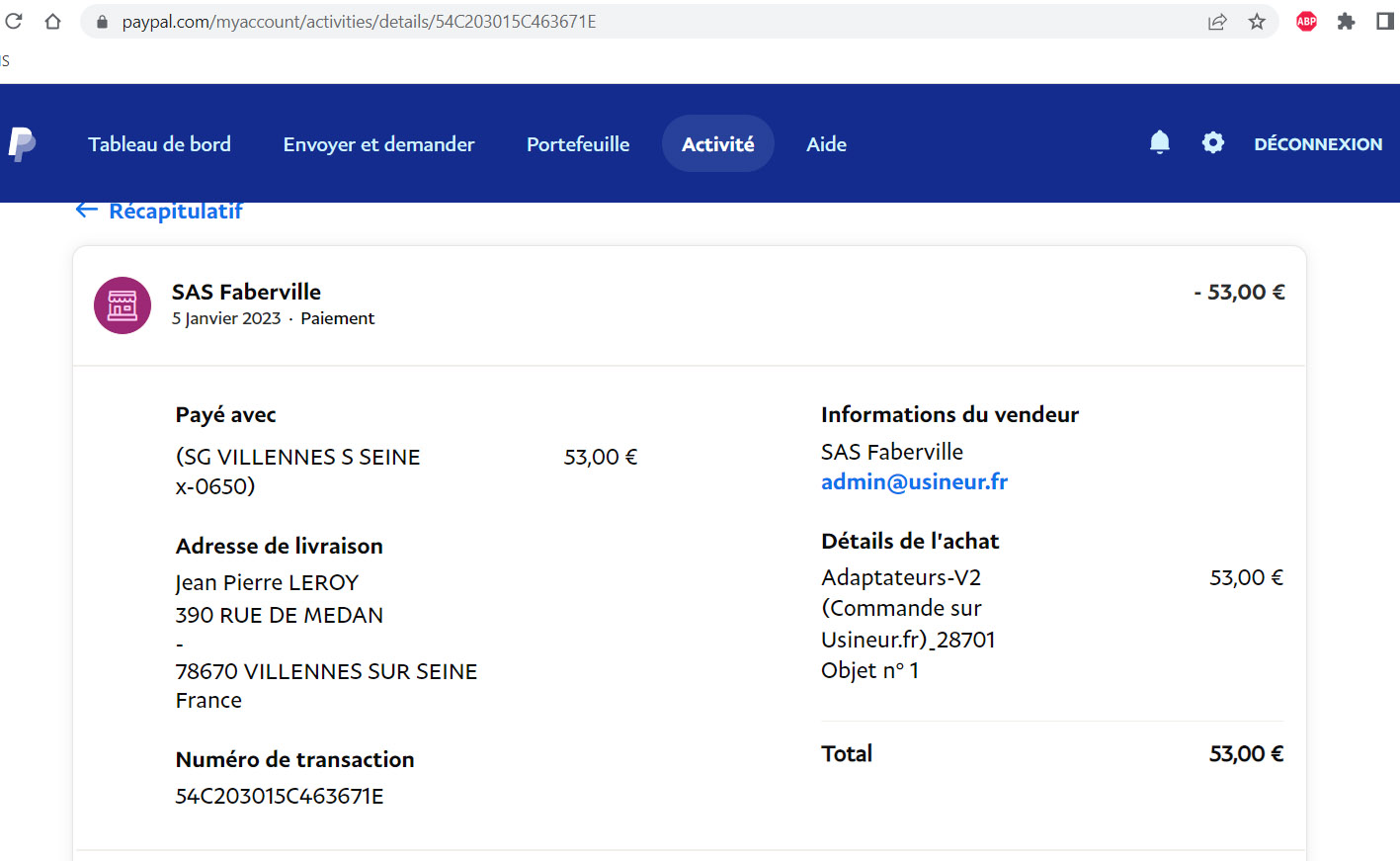
Task: Open notifications bell icon
Action: [1160, 143]
